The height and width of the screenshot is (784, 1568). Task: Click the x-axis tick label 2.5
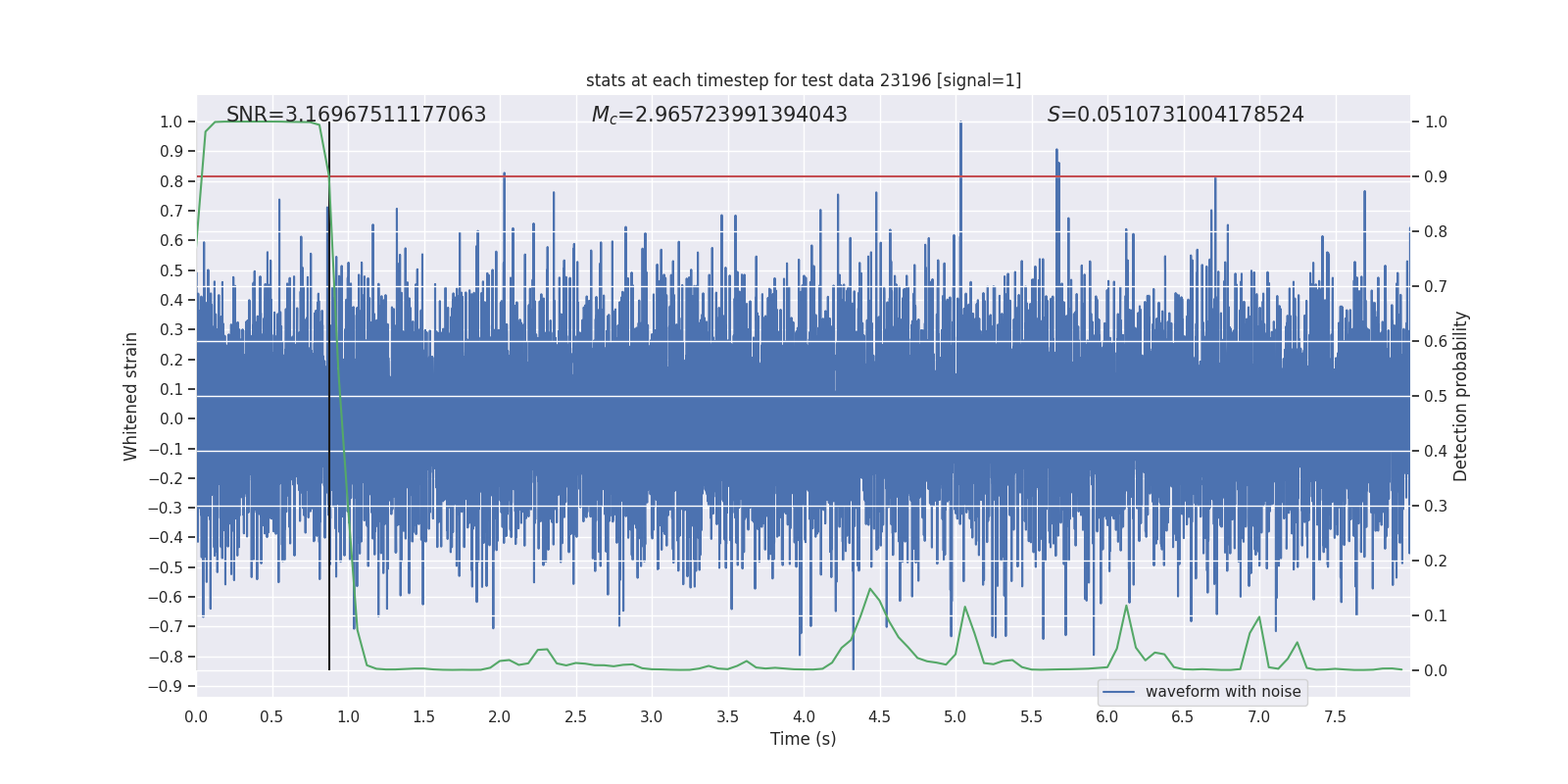point(575,716)
